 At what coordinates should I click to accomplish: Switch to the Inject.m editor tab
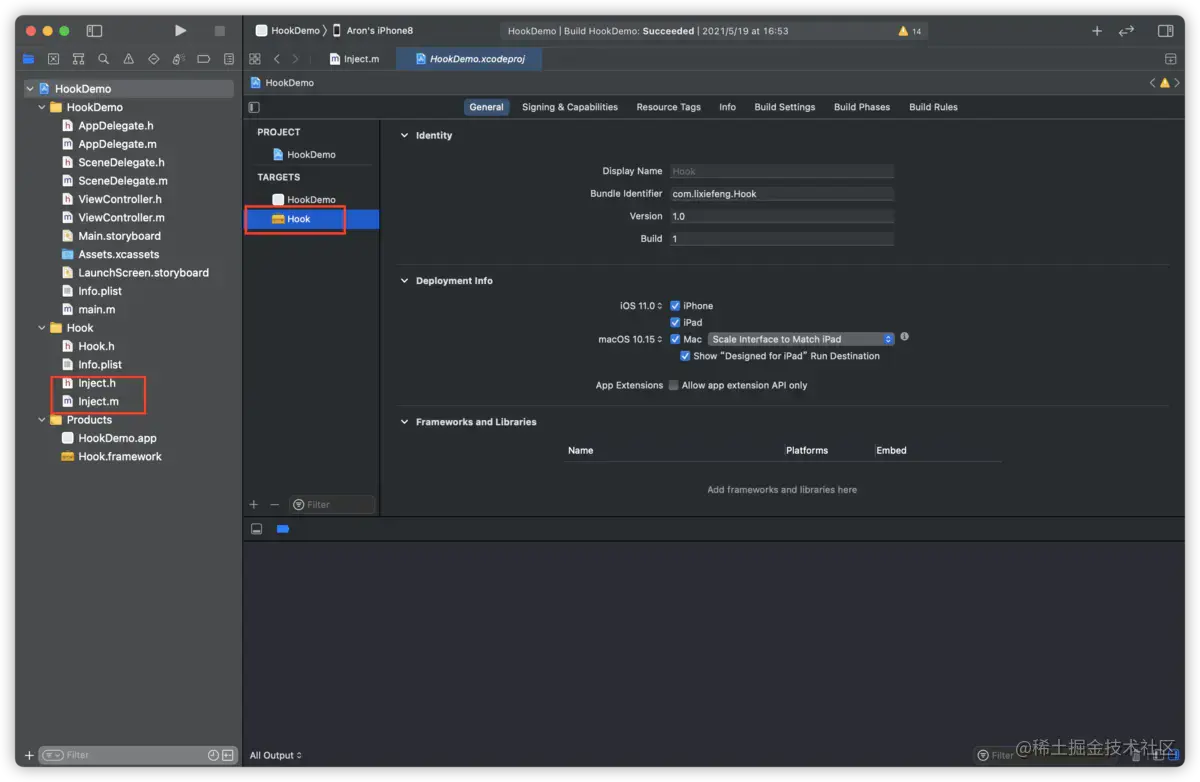[355, 59]
